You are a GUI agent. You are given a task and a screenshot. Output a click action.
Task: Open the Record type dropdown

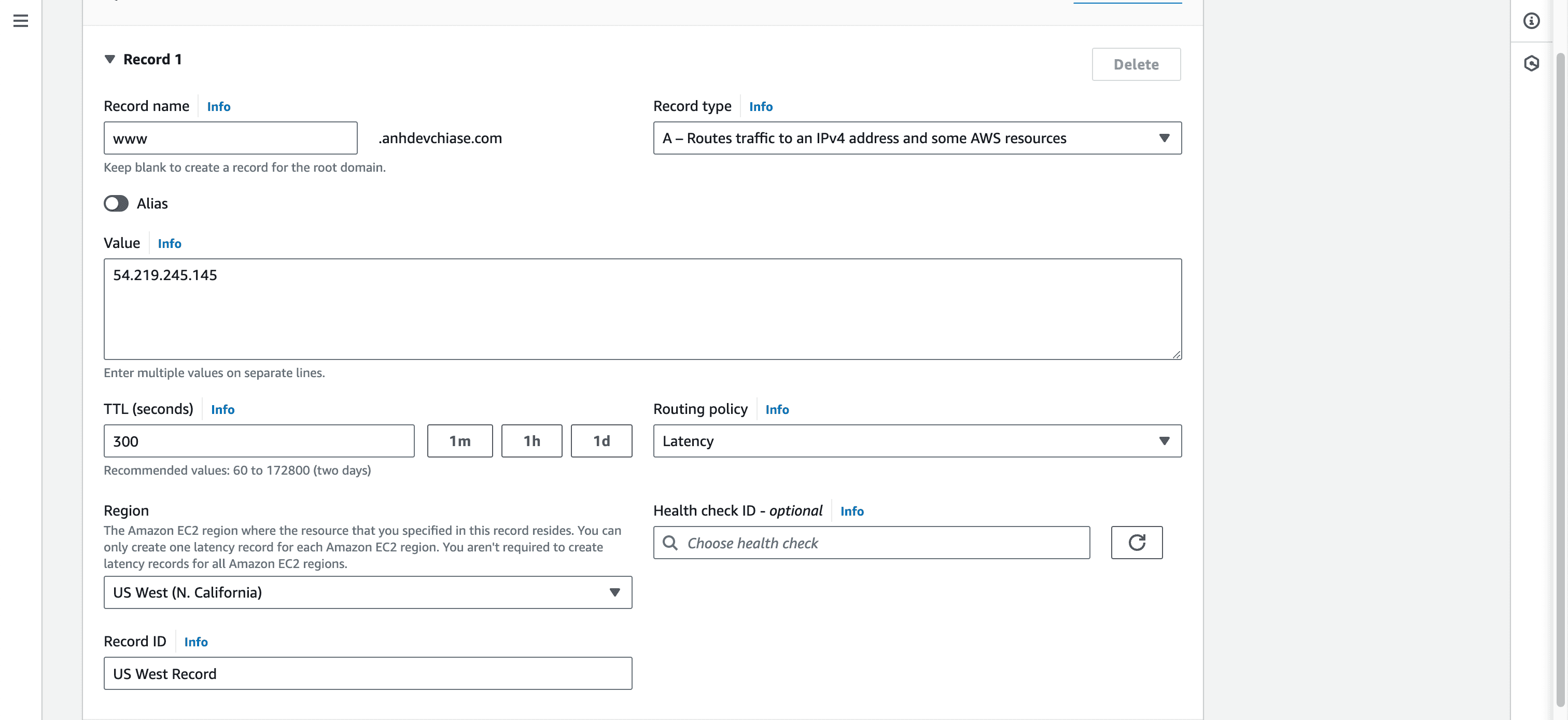[x=917, y=139]
